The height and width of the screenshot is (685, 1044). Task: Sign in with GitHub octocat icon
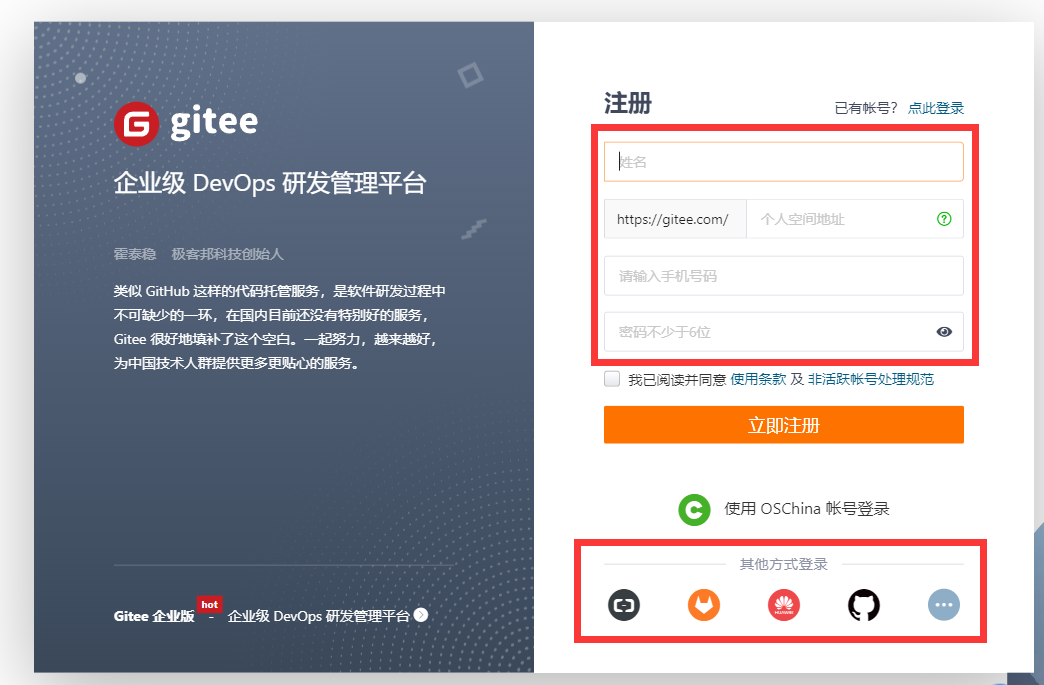coord(864,605)
